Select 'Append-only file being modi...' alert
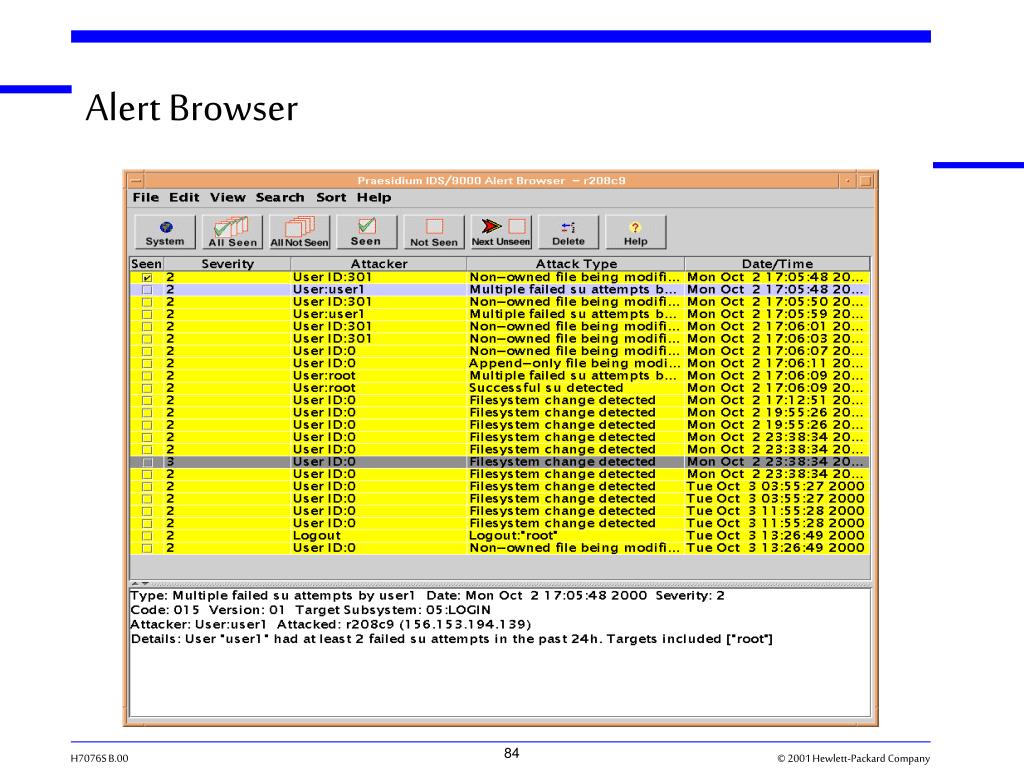This screenshot has height=768, width=1024. (x=573, y=363)
